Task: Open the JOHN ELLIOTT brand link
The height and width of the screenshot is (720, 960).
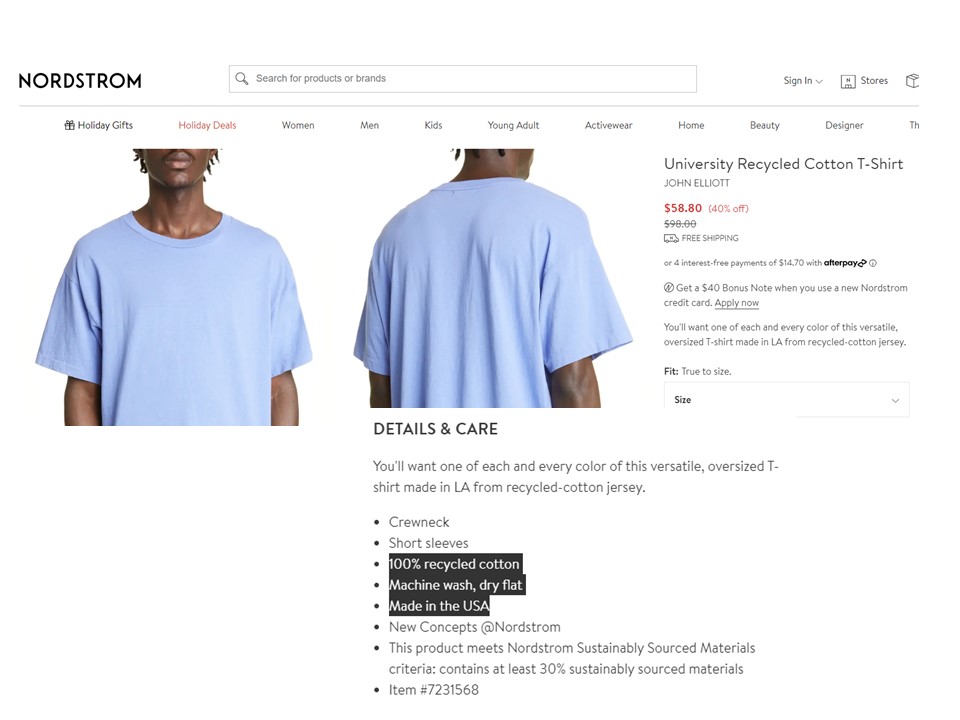Action: pos(697,183)
